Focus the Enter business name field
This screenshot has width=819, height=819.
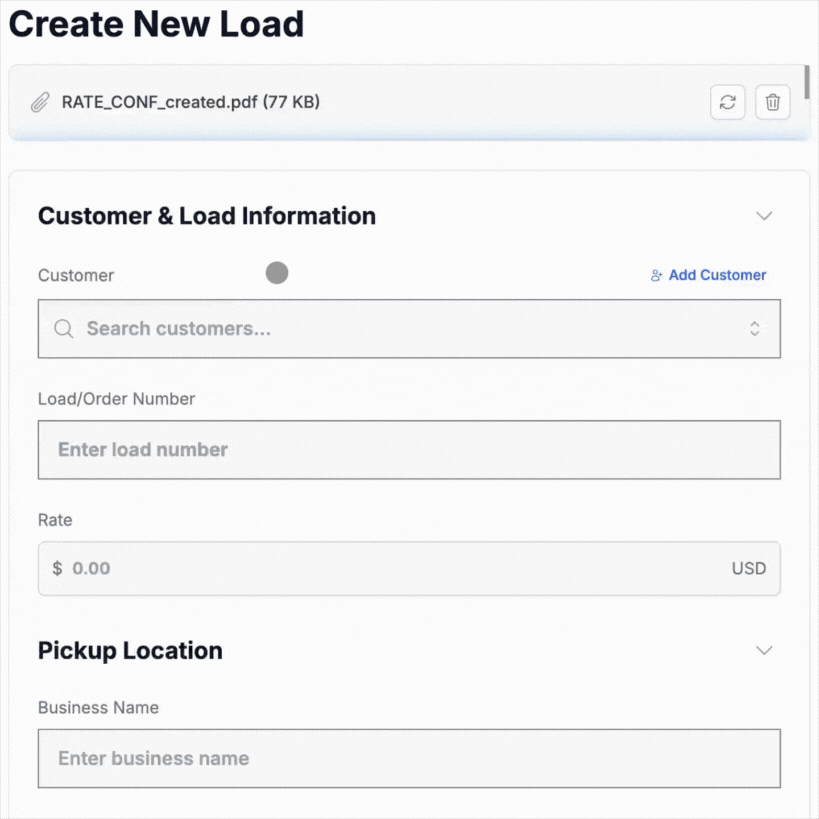(x=409, y=758)
